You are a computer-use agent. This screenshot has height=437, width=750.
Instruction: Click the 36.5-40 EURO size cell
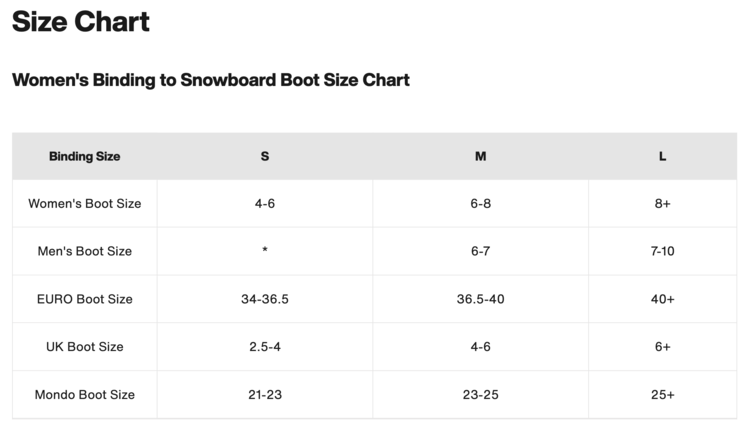pos(480,299)
